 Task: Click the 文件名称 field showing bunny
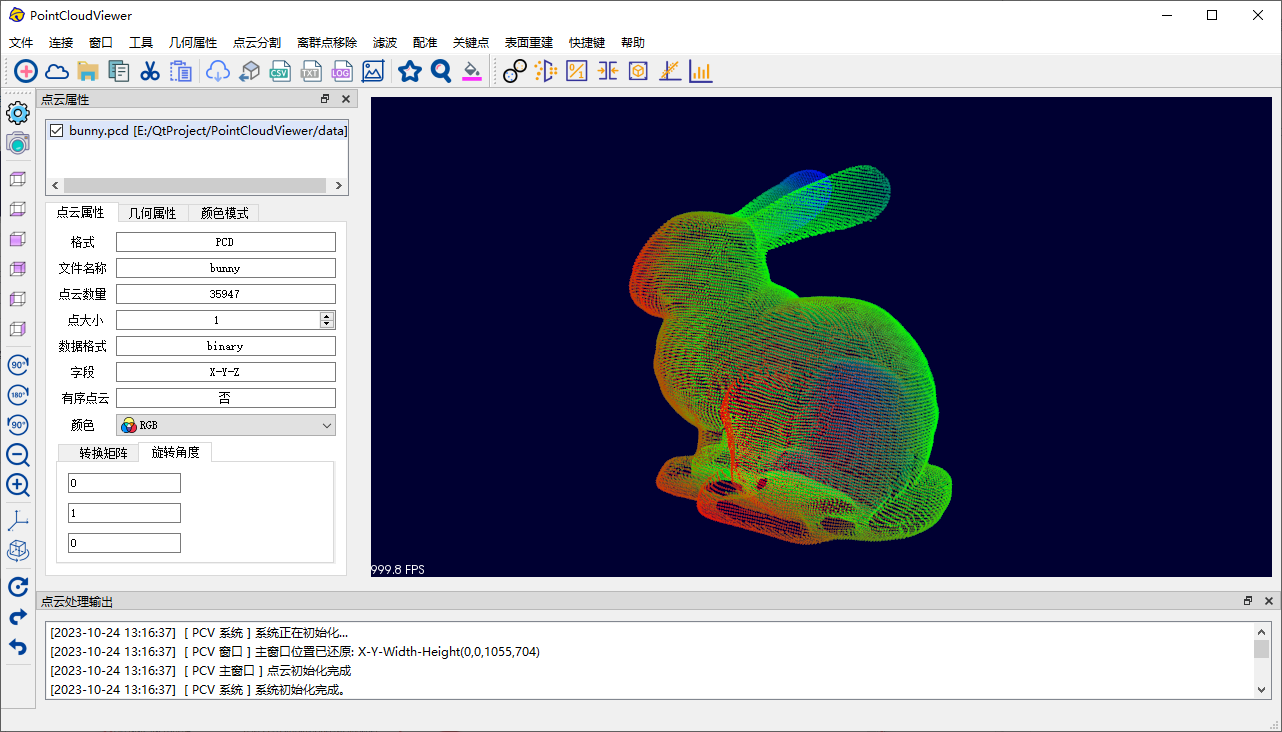pos(226,268)
